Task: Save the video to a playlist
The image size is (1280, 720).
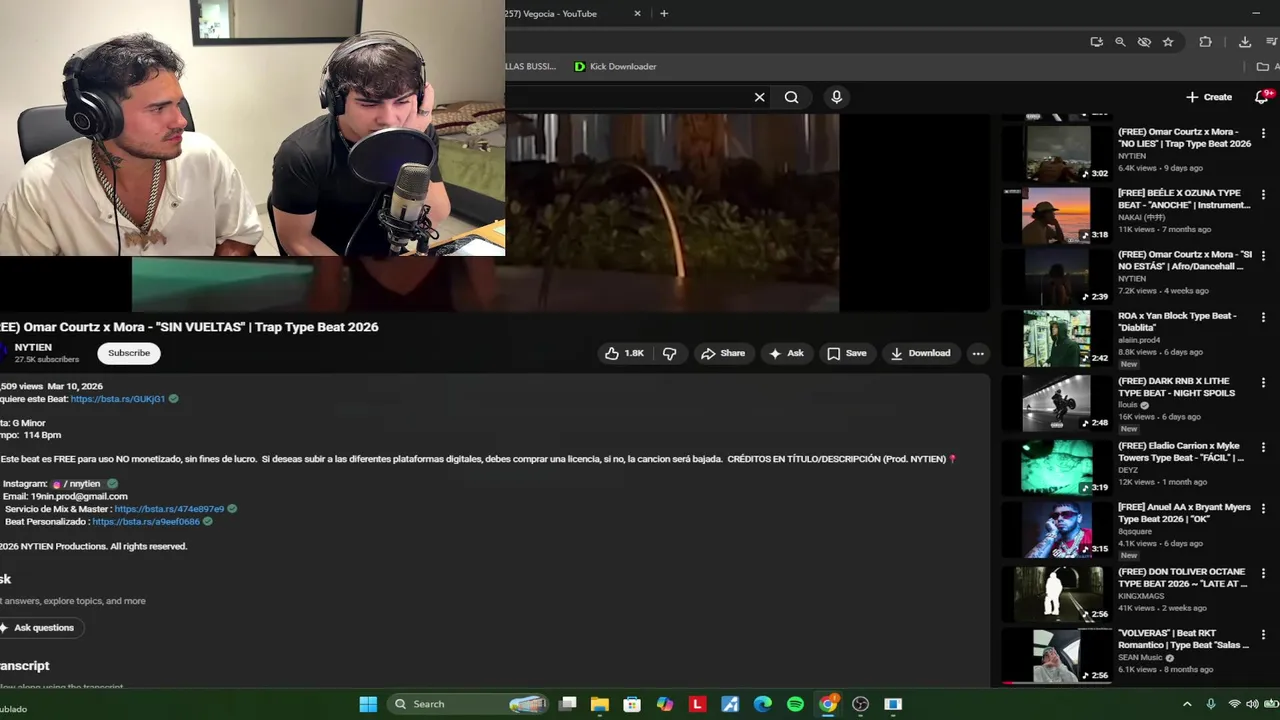Action: coord(847,353)
